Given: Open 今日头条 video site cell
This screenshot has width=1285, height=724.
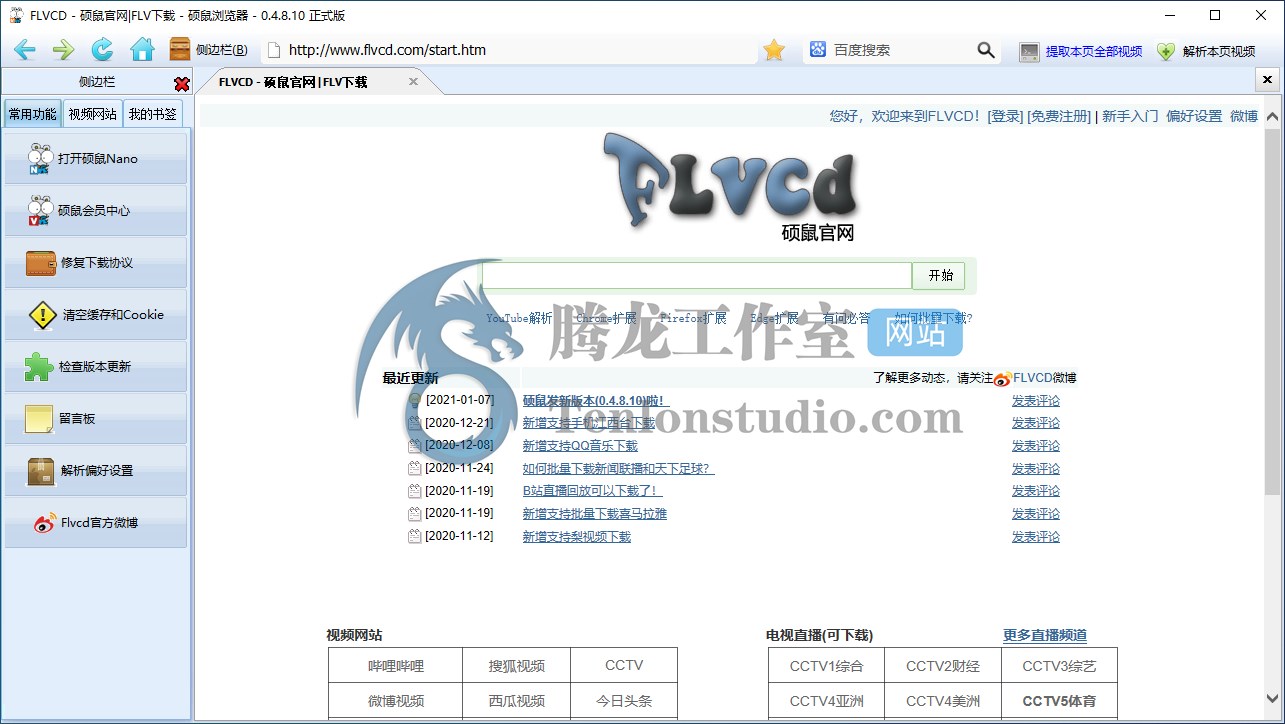Looking at the screenshot, I should tap(624, 701).
